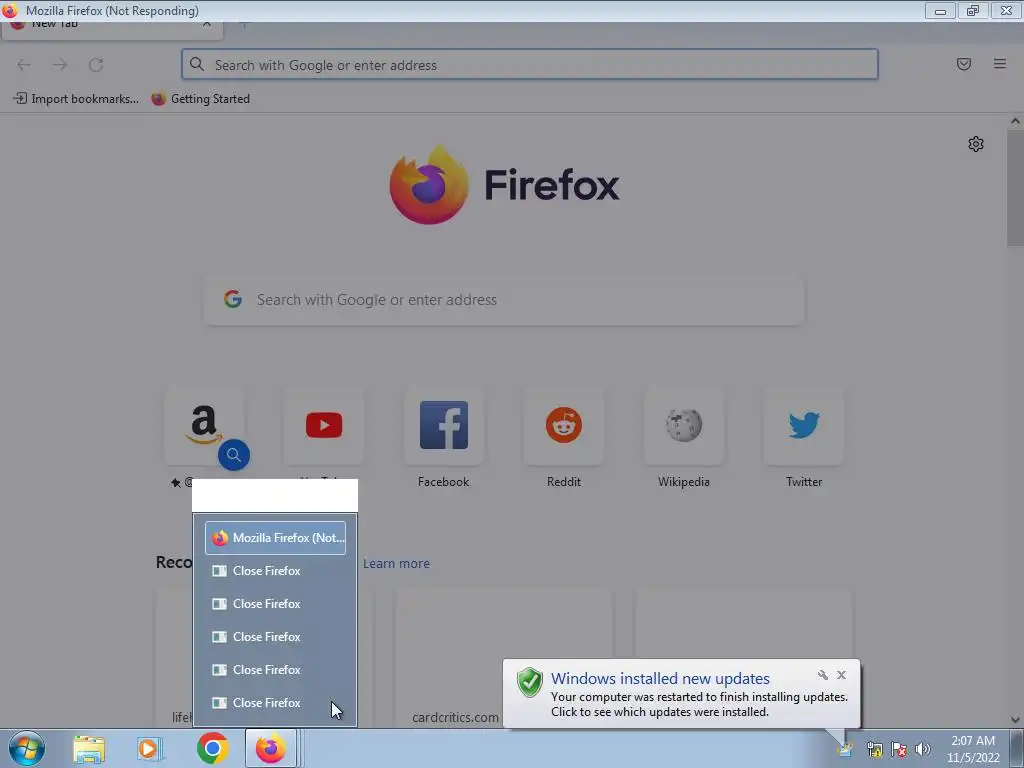
Task: Open the Action Center flag tray icon
Action: [899, 749]
